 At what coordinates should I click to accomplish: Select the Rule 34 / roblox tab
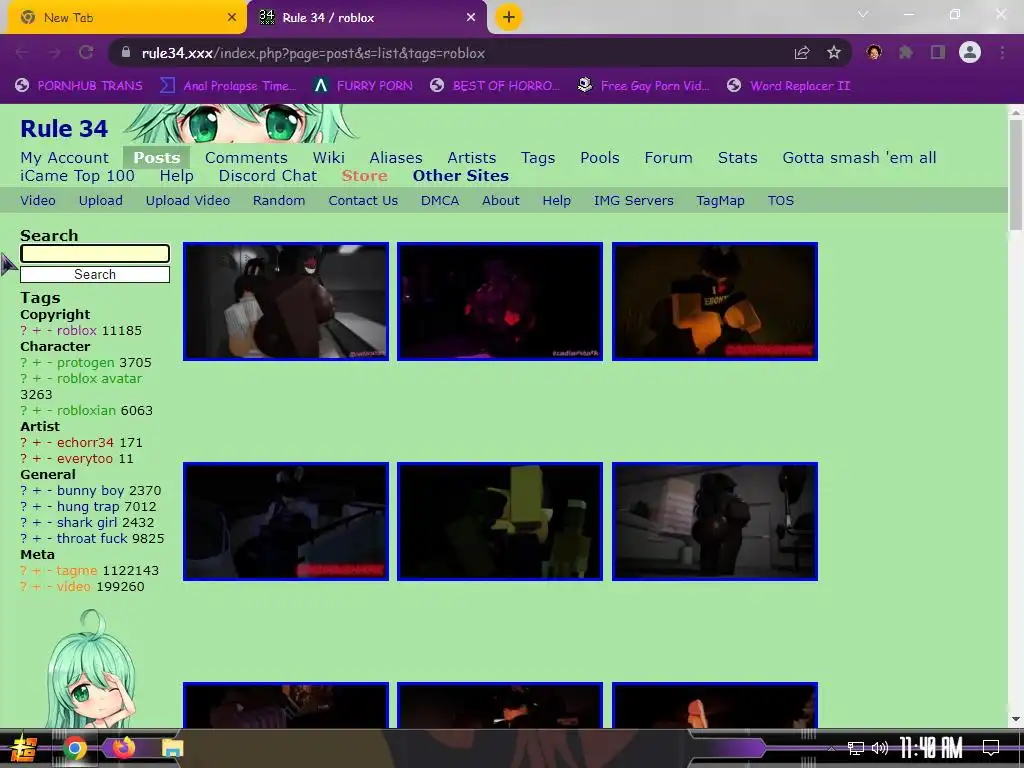(367, 18)
